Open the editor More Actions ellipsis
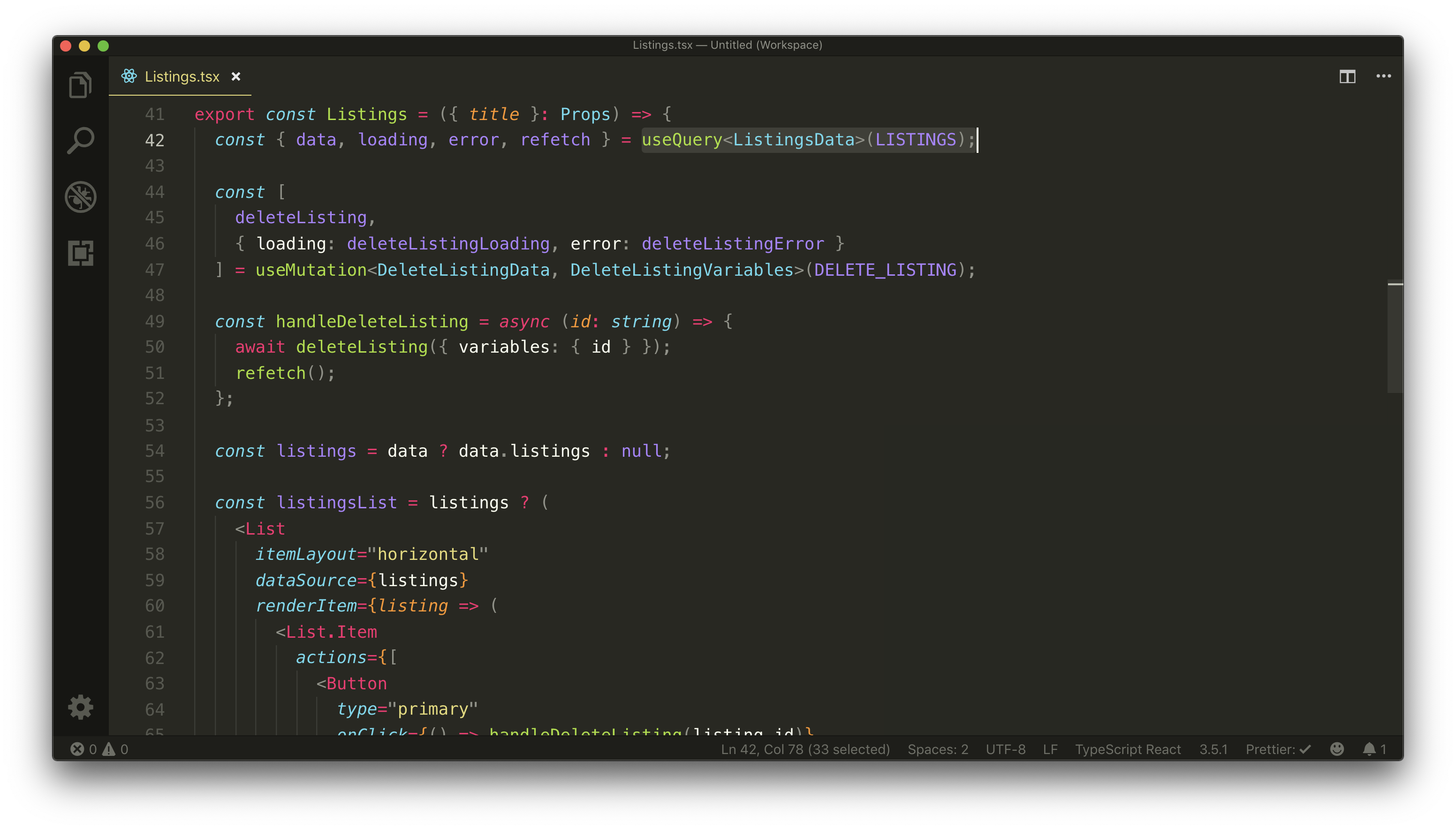The width and height of the screenshot is (1456, 830). (1384, 76)
